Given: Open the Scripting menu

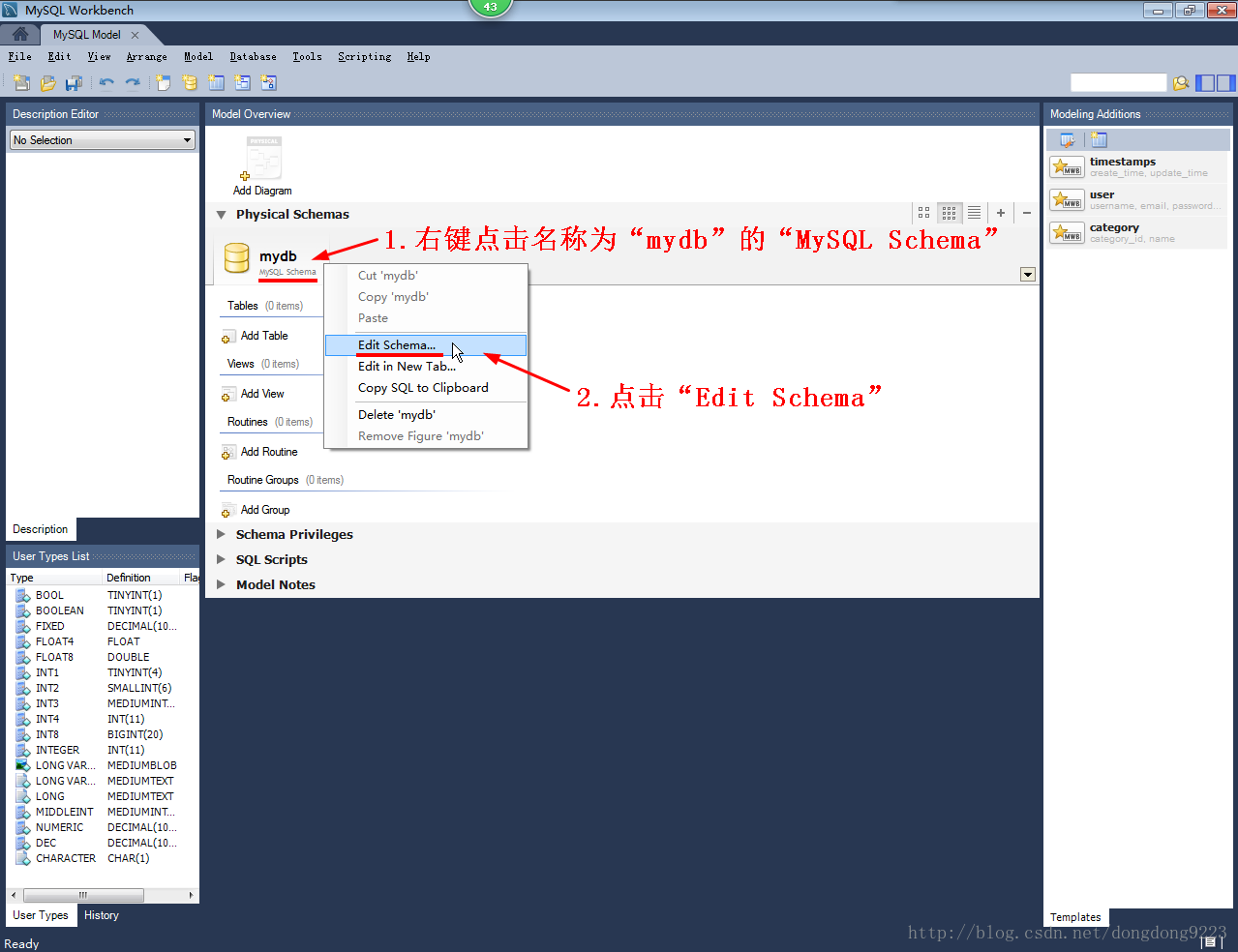Looking at the screenshot, I should 365,57.
